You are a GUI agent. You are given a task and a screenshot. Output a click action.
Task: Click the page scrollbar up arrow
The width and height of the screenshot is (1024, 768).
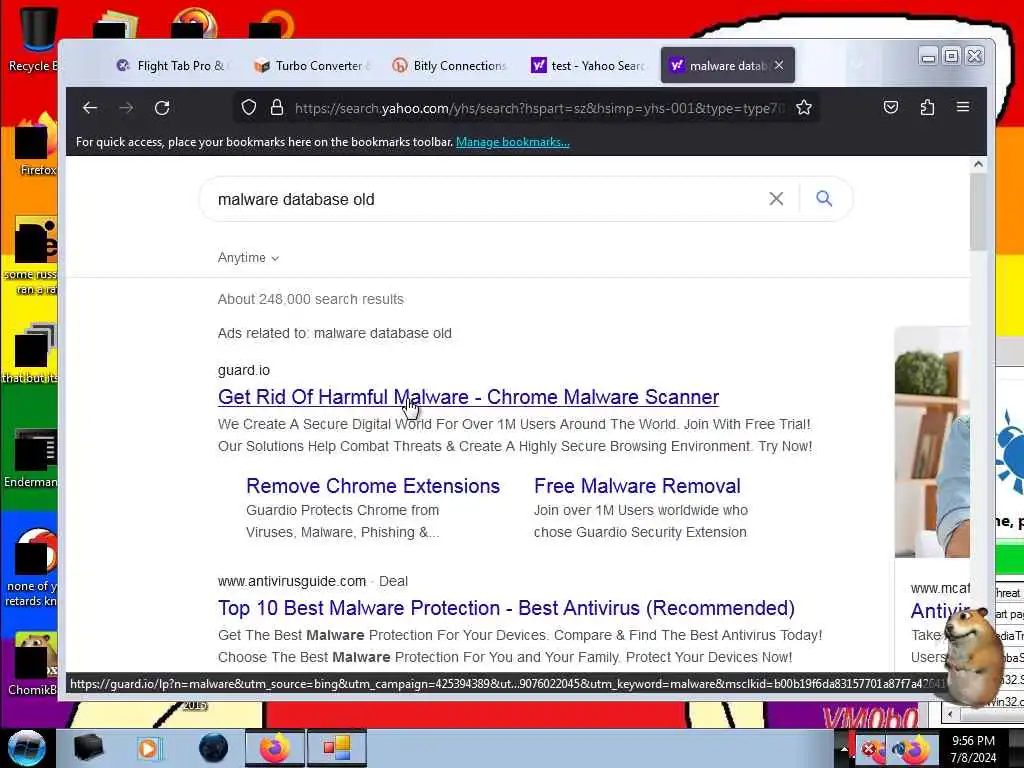point(978,165)
